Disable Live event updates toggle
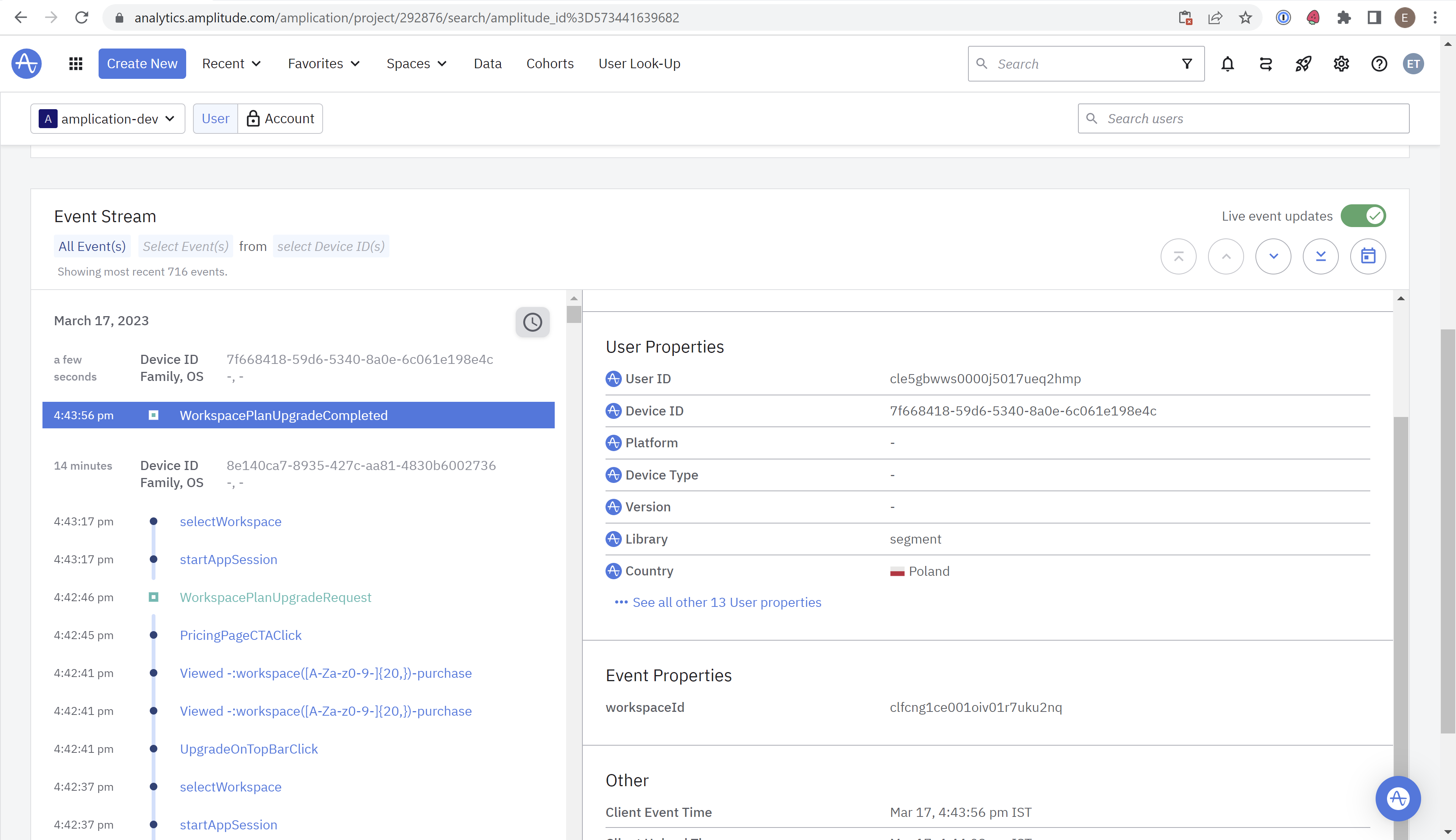1456x840 pixels. point(1362,216)
